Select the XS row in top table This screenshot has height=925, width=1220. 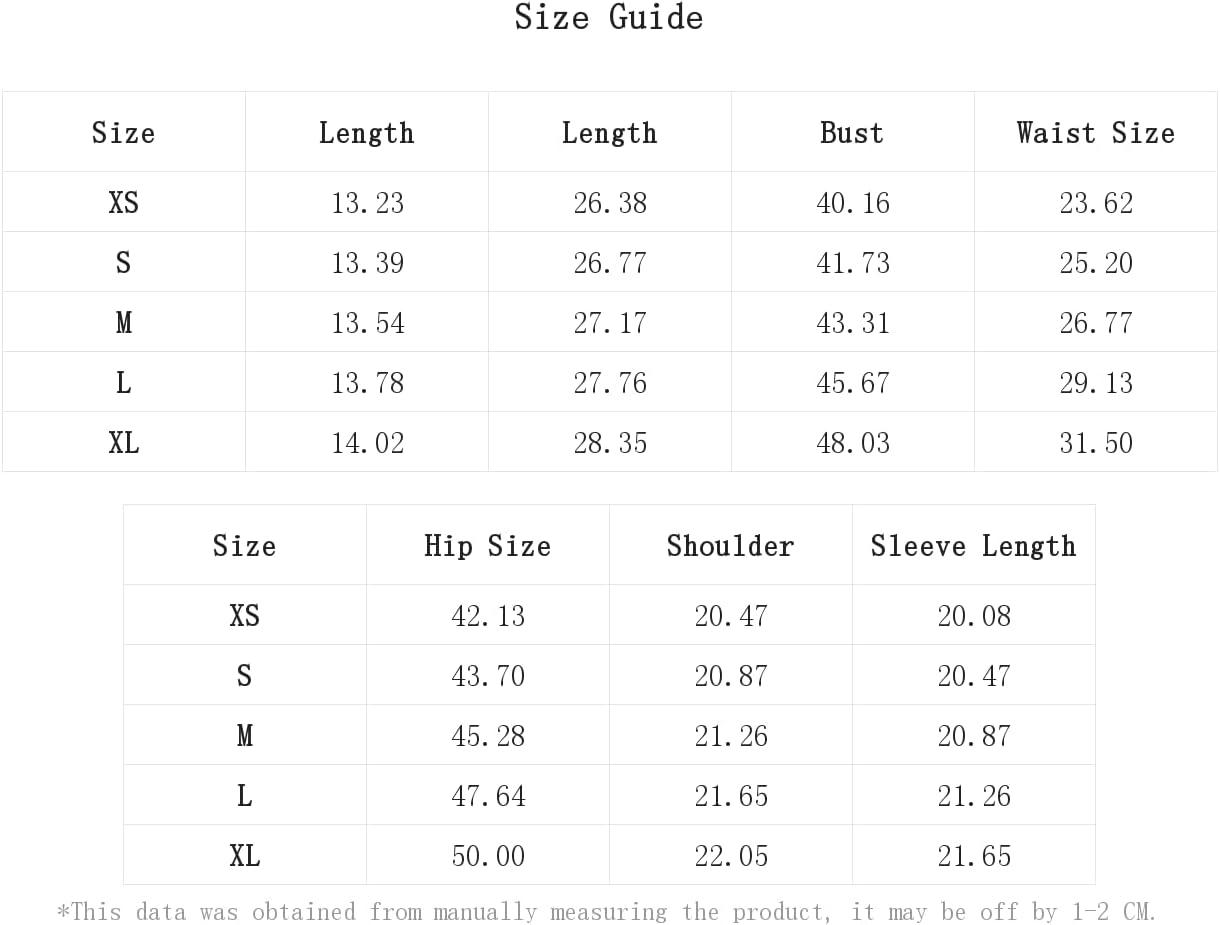coord(609,202)
